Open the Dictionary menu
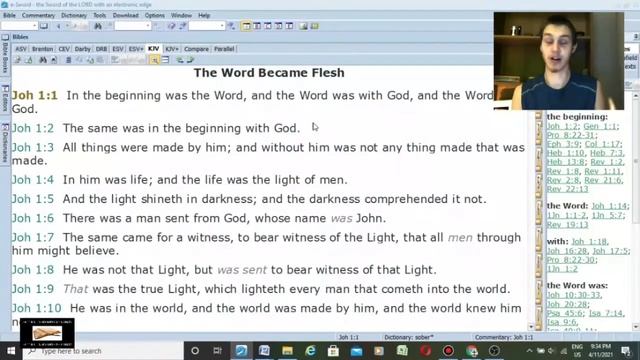 [x=74, y=16]
